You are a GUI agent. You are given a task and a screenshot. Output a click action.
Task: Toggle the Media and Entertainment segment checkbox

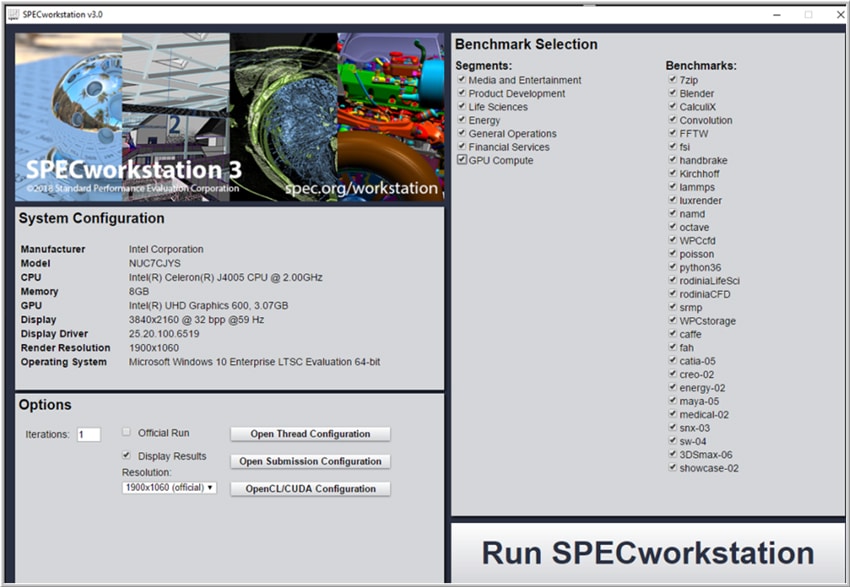point(462,80)
